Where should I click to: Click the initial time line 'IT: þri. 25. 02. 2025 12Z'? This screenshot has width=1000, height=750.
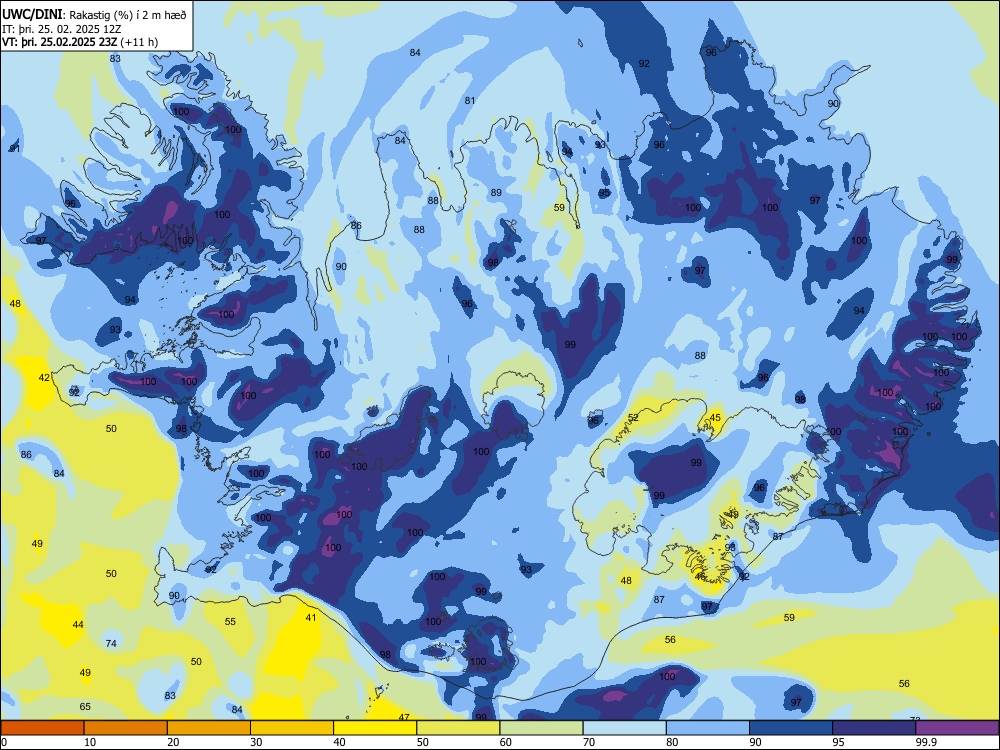[61, 29]
